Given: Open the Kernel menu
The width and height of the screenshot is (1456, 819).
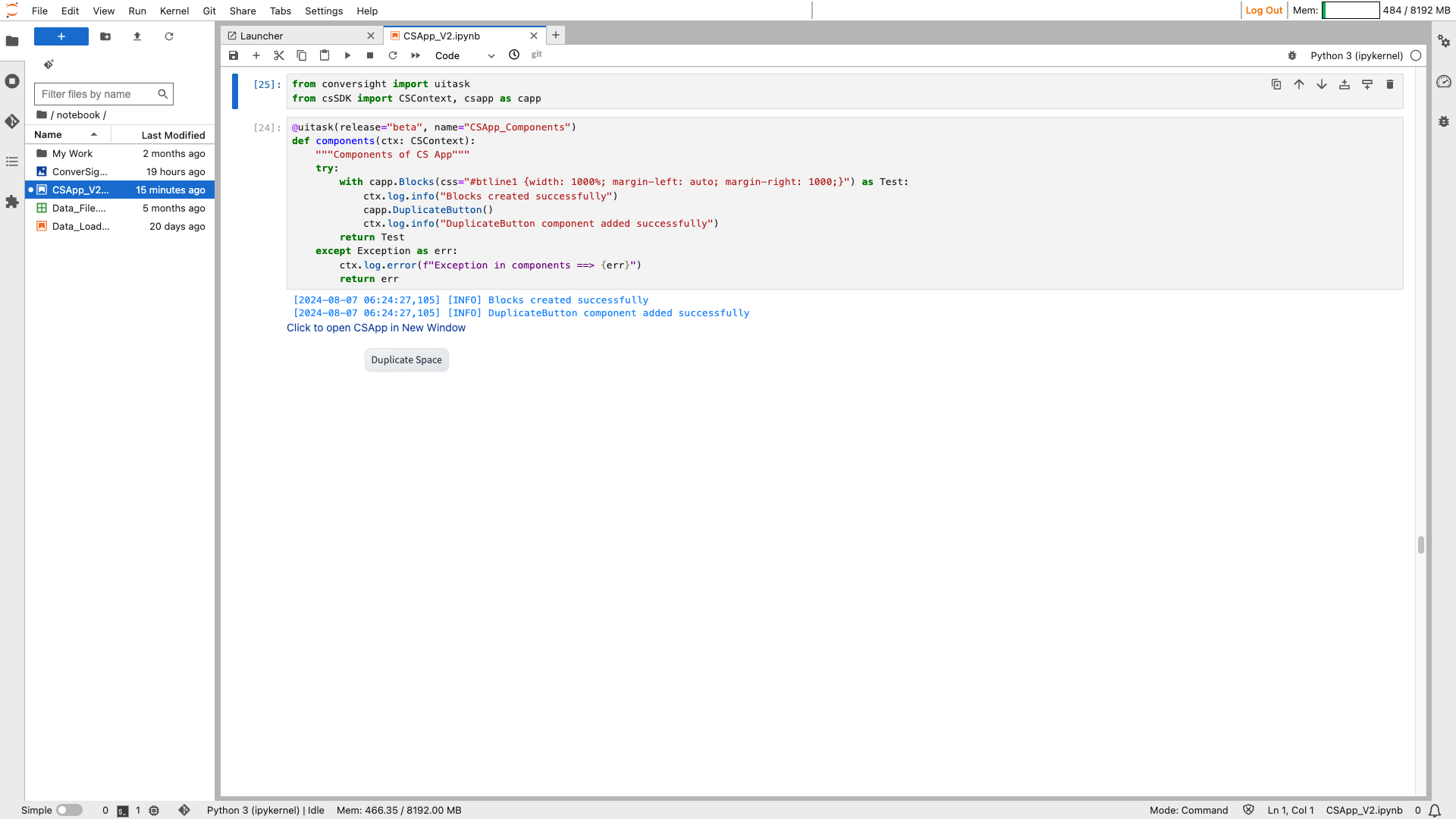Looking at the screenshot, I should click(174, 11).
